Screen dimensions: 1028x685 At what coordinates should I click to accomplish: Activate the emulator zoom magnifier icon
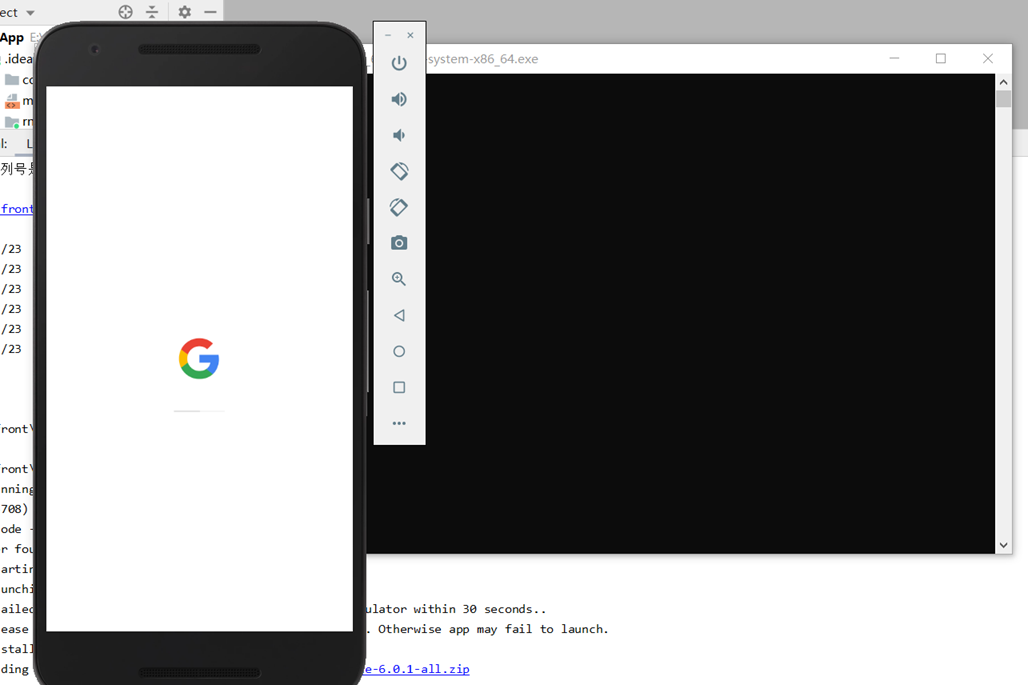point(399,279)
